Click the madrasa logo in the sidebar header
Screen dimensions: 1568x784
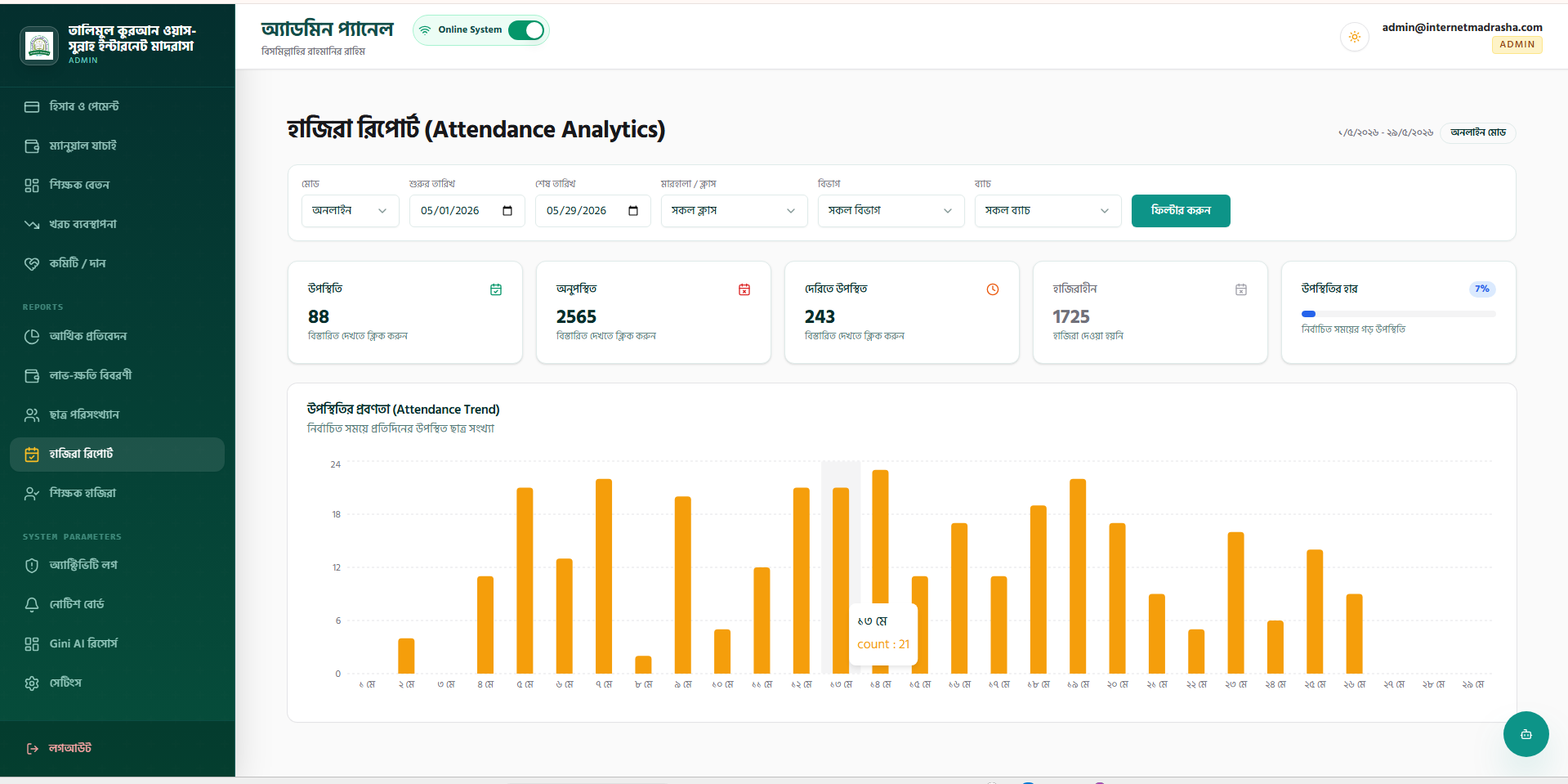coord(39,45)
